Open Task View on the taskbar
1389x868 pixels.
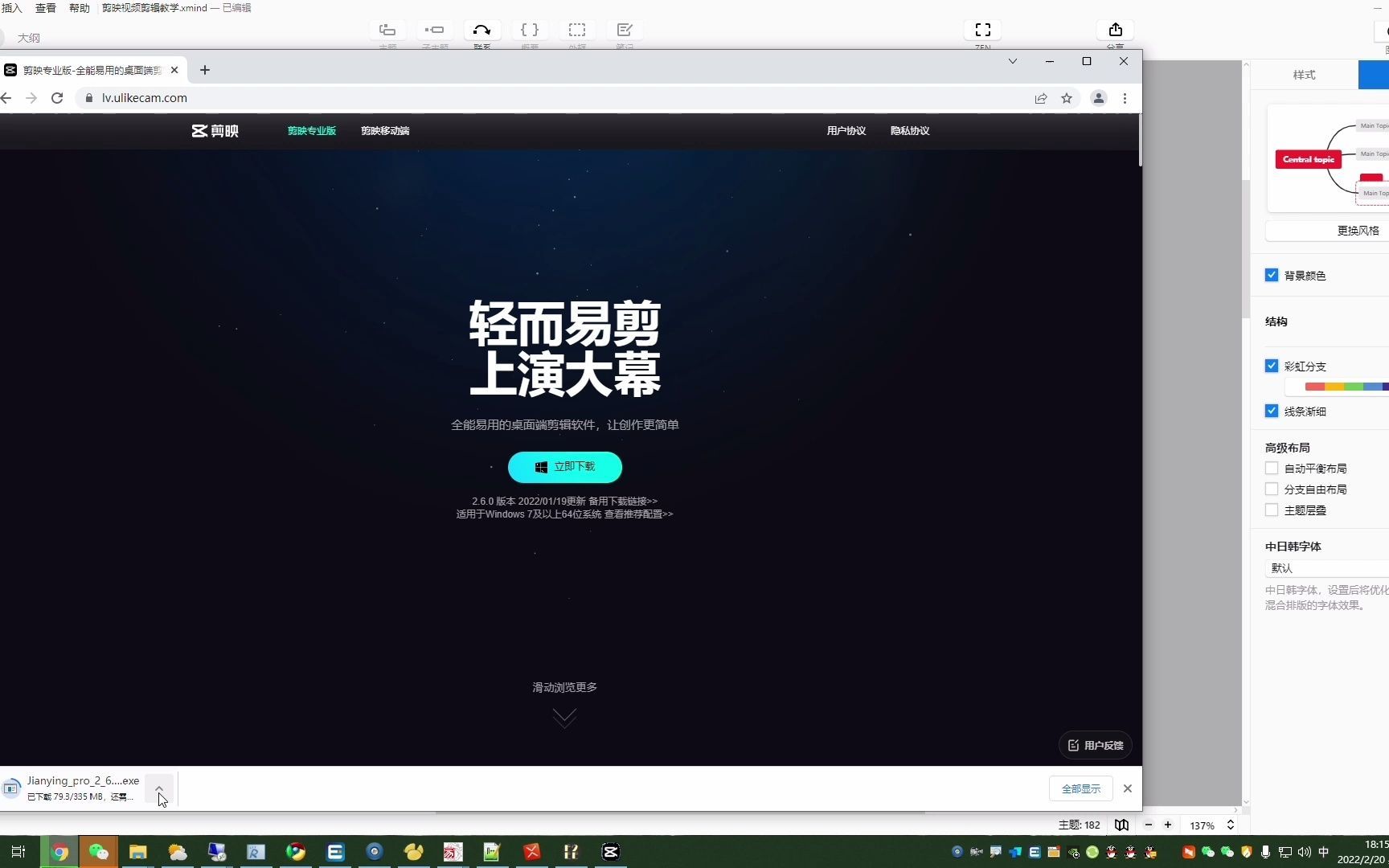pos(18,852)
